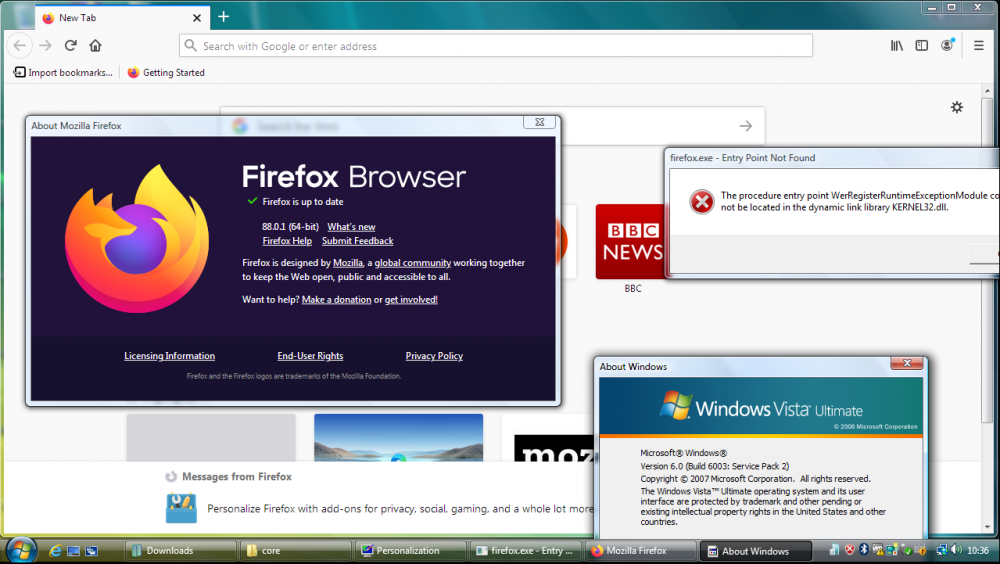Open the Privacy Policy link
Viewport: 1000px width, 564px height.
(x=434, y=356)
